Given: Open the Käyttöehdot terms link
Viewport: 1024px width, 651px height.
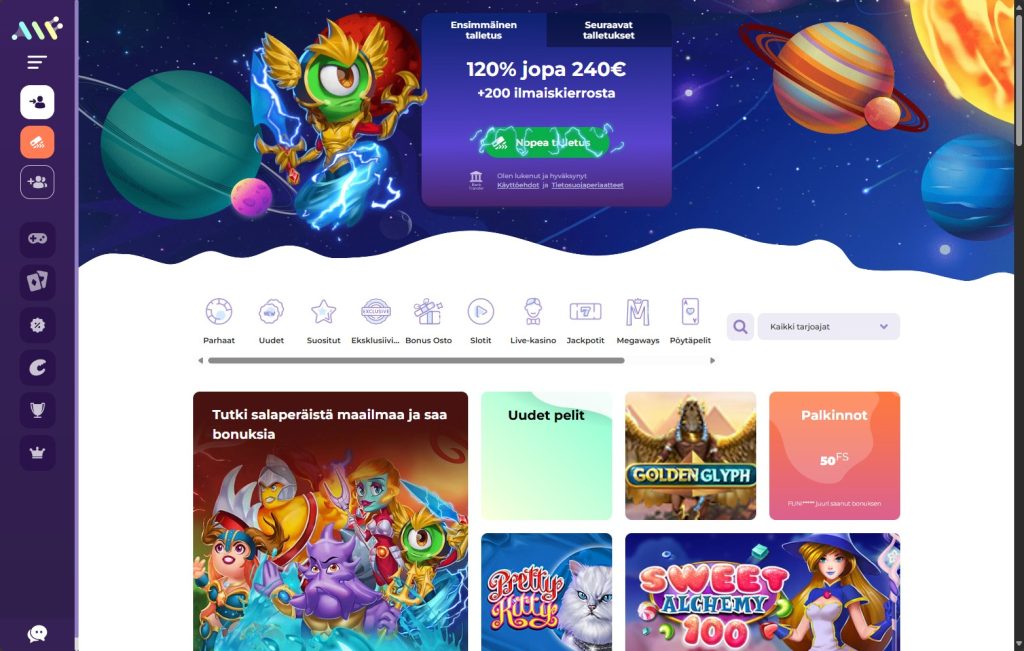Looking at the screenshot, I should tap(518, 185).
